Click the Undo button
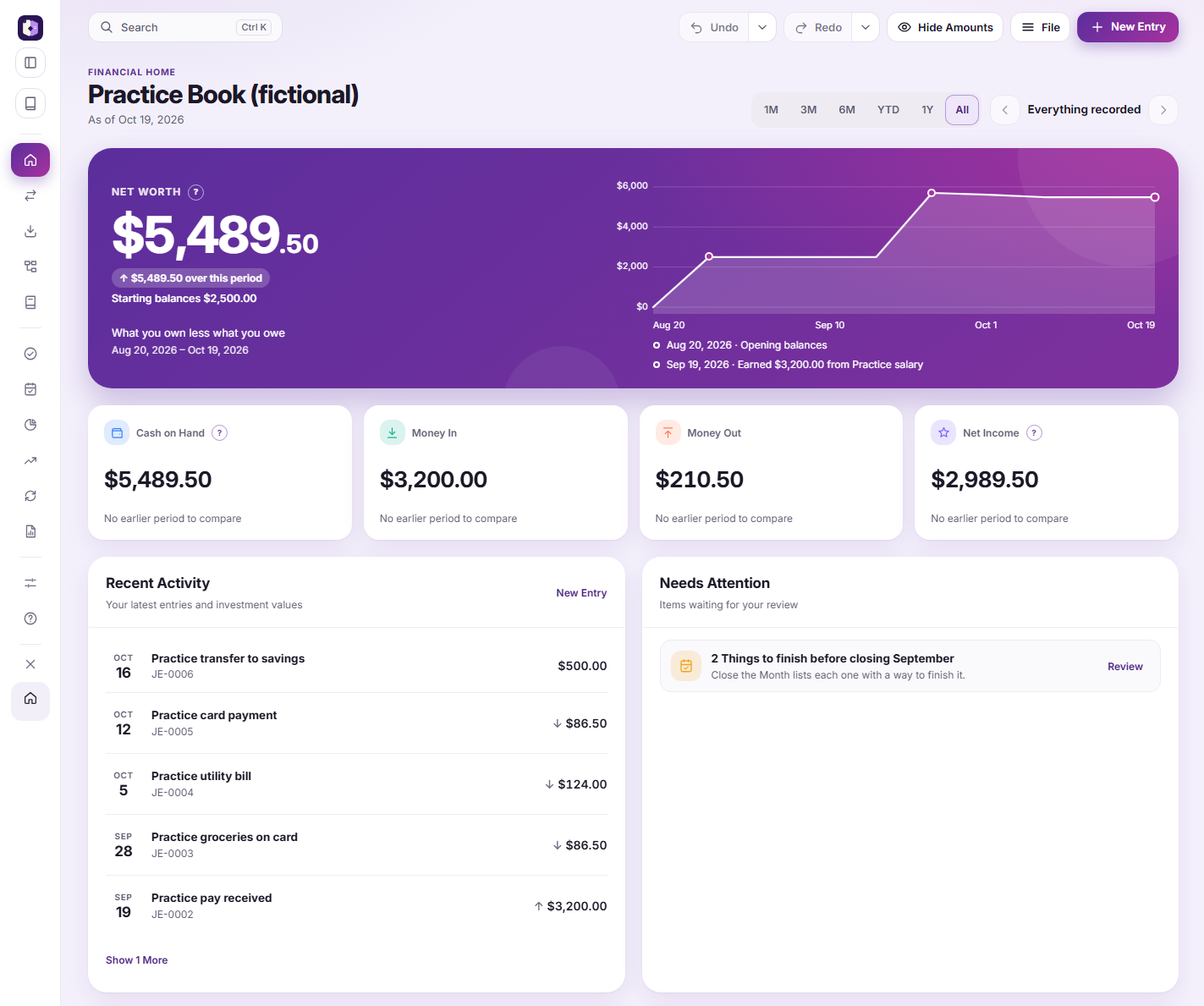 715,27
